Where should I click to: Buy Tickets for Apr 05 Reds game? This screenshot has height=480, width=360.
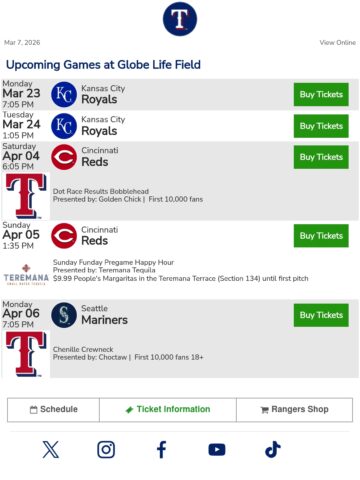(321, 236)
